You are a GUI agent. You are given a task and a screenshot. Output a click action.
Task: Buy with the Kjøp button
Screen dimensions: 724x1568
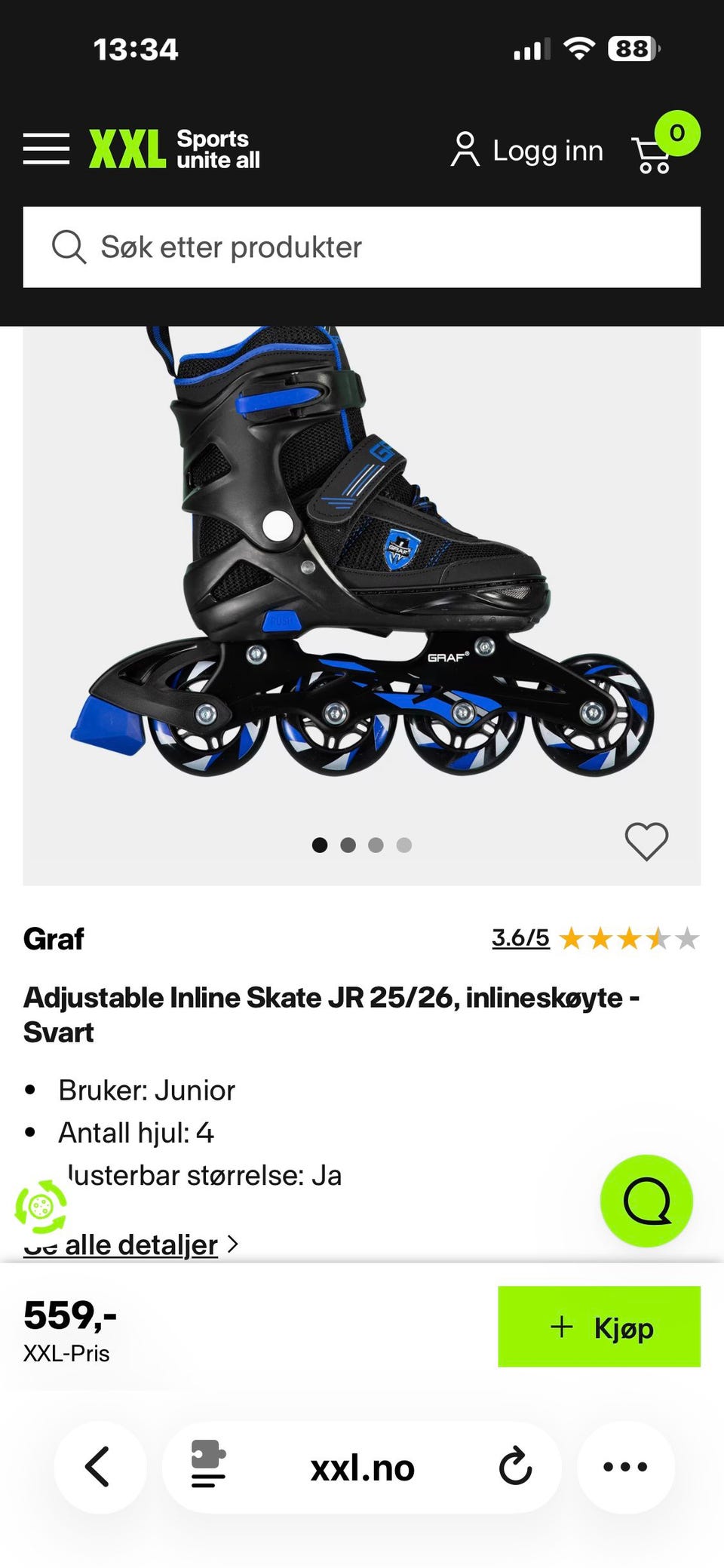pos(599,1327)
